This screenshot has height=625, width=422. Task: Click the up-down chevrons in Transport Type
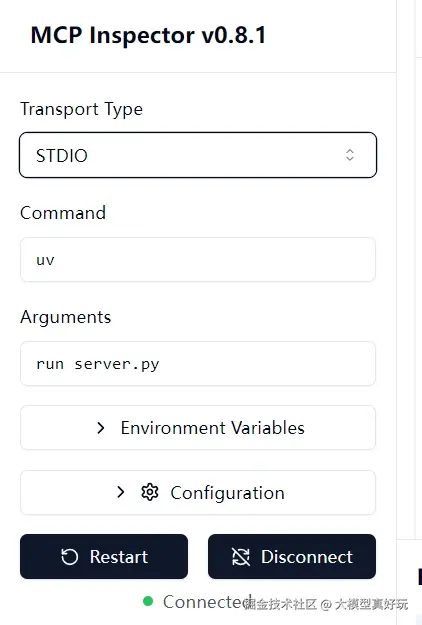(350, 155)
